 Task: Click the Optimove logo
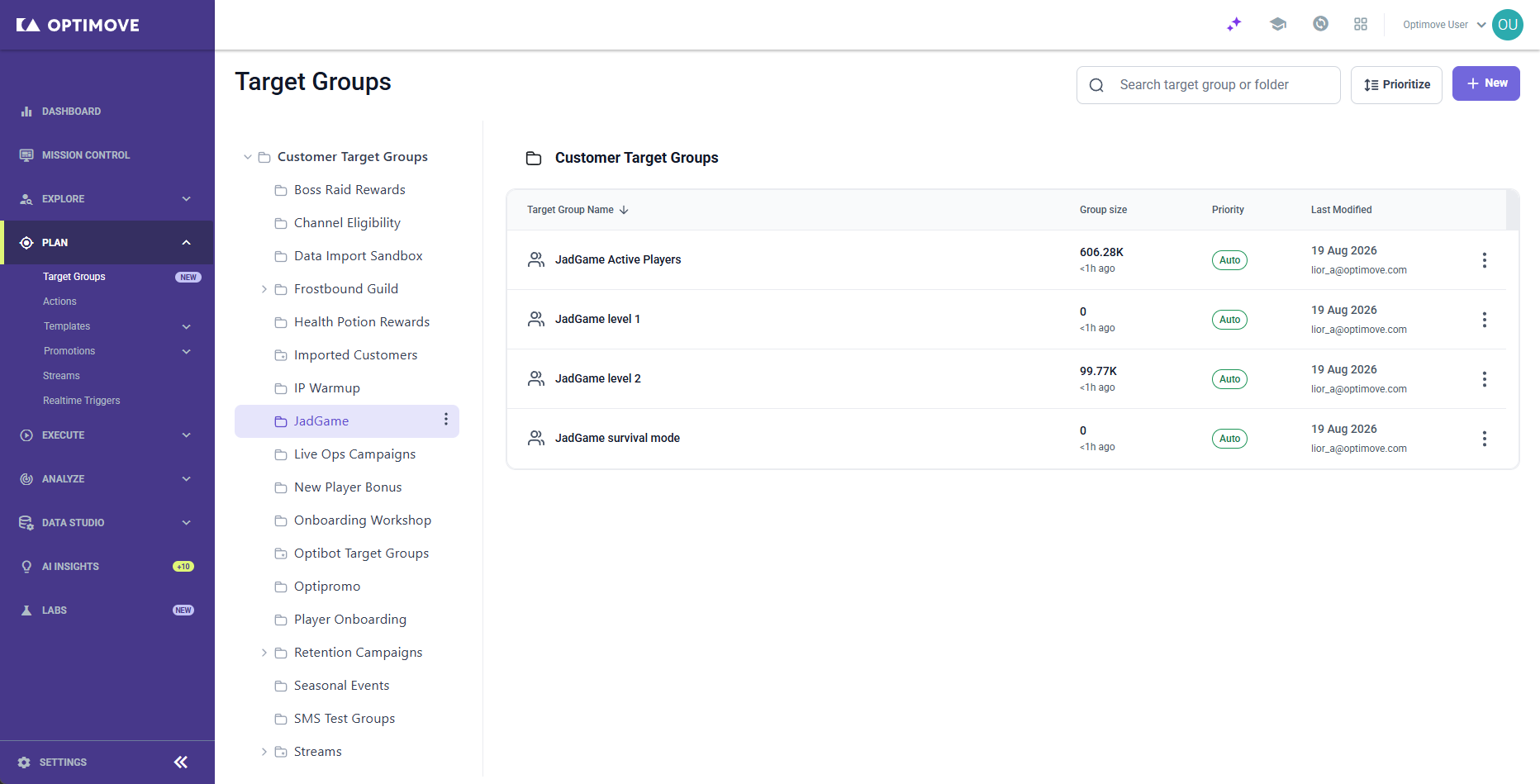pos(78,25)
